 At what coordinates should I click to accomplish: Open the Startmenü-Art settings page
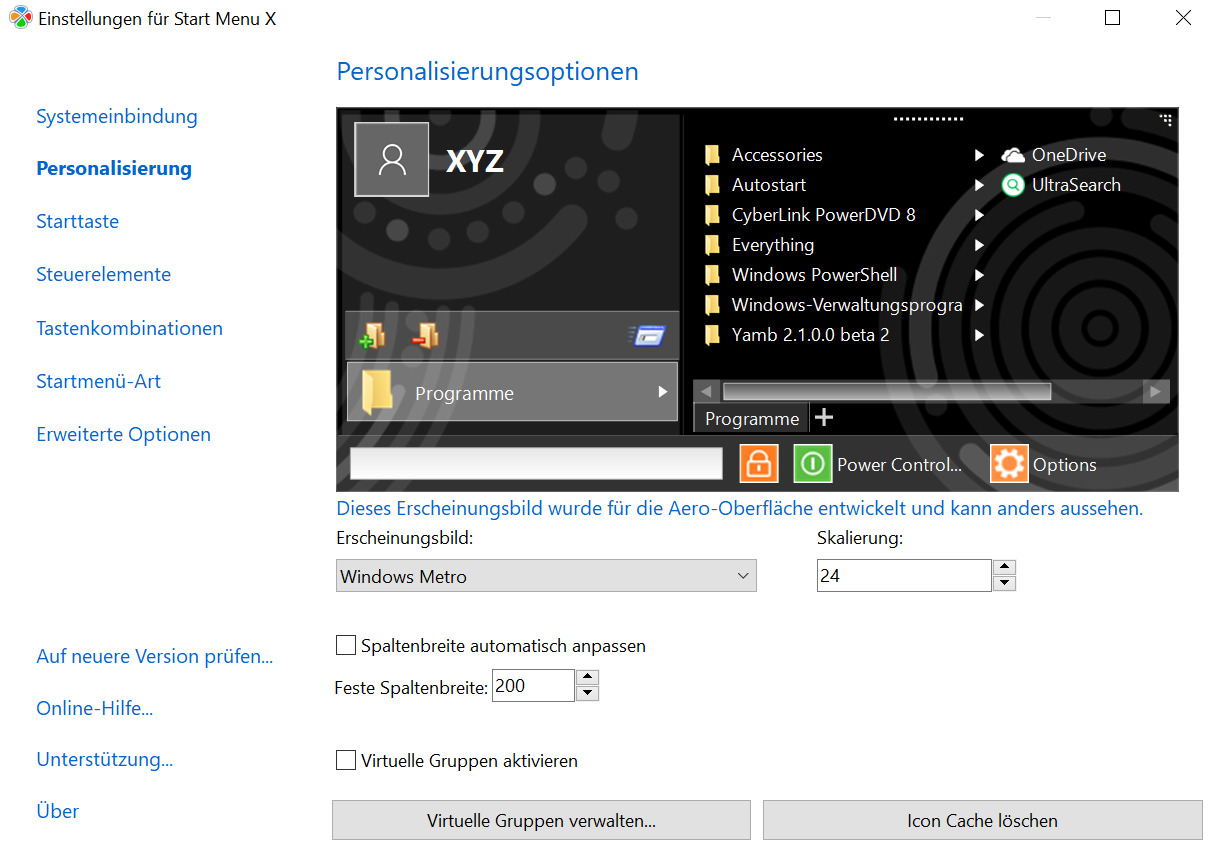coord(98,381)
